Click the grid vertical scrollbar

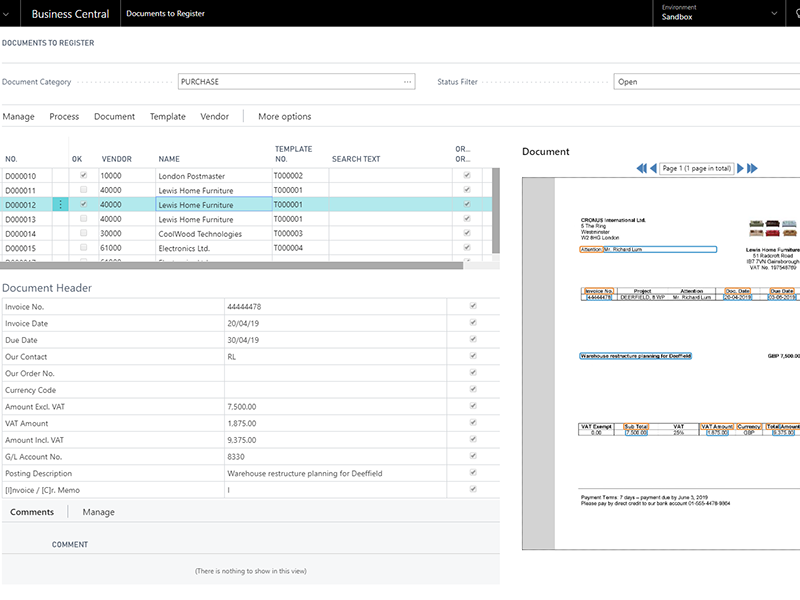(495, 211)
